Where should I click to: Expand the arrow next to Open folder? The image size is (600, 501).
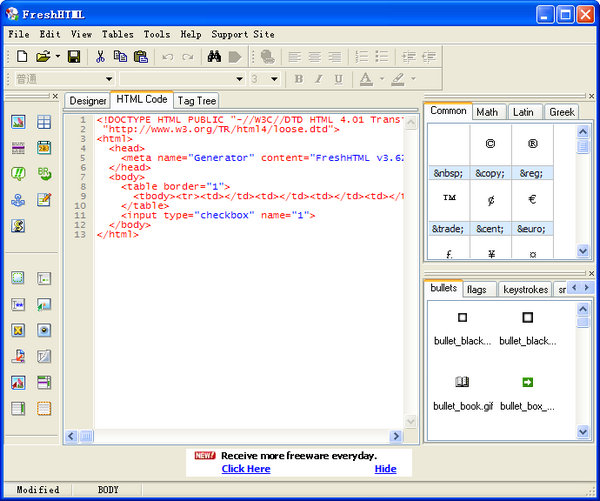coord(58,57)
